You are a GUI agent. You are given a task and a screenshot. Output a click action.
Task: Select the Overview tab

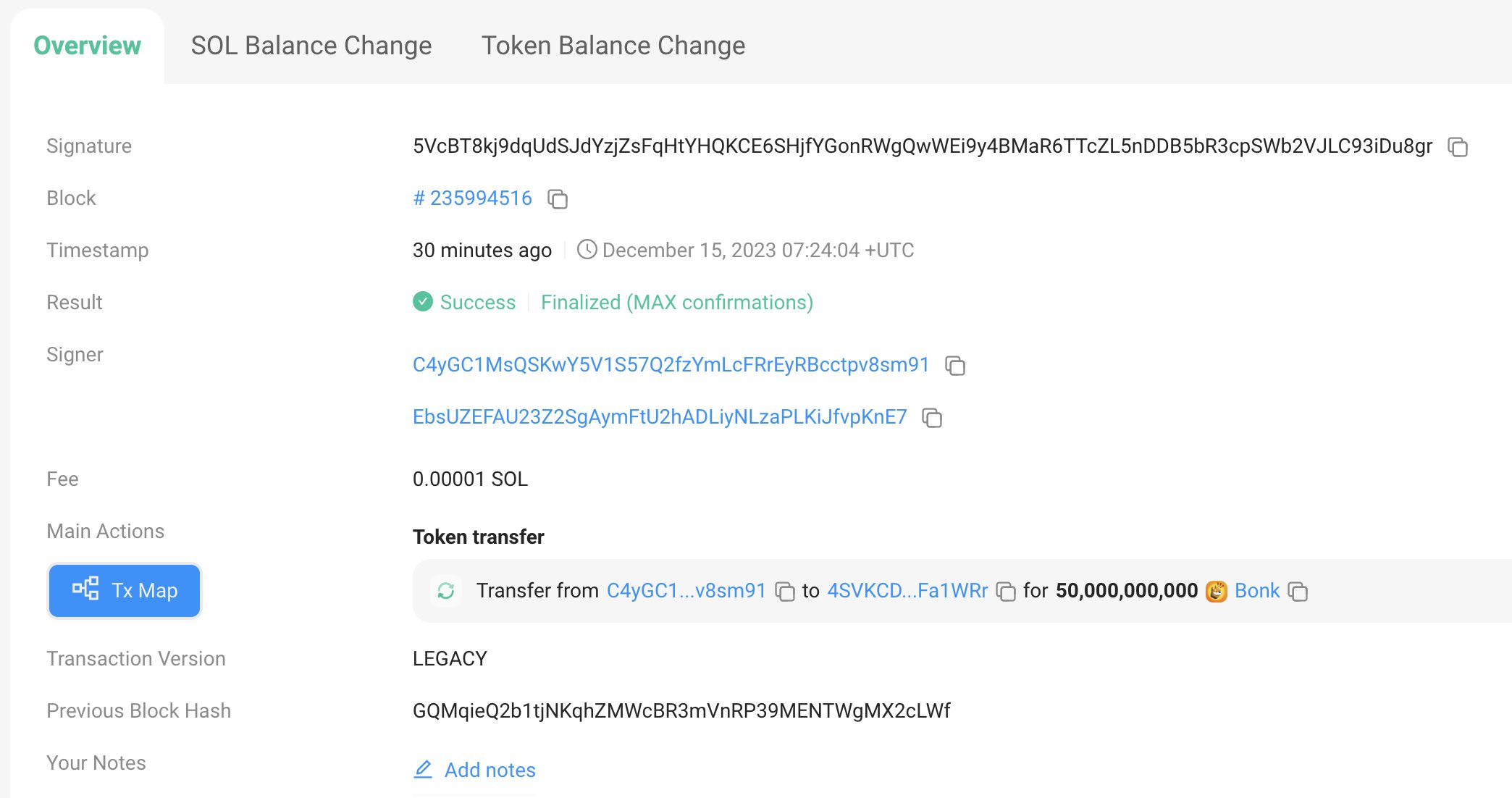point(87,46)
